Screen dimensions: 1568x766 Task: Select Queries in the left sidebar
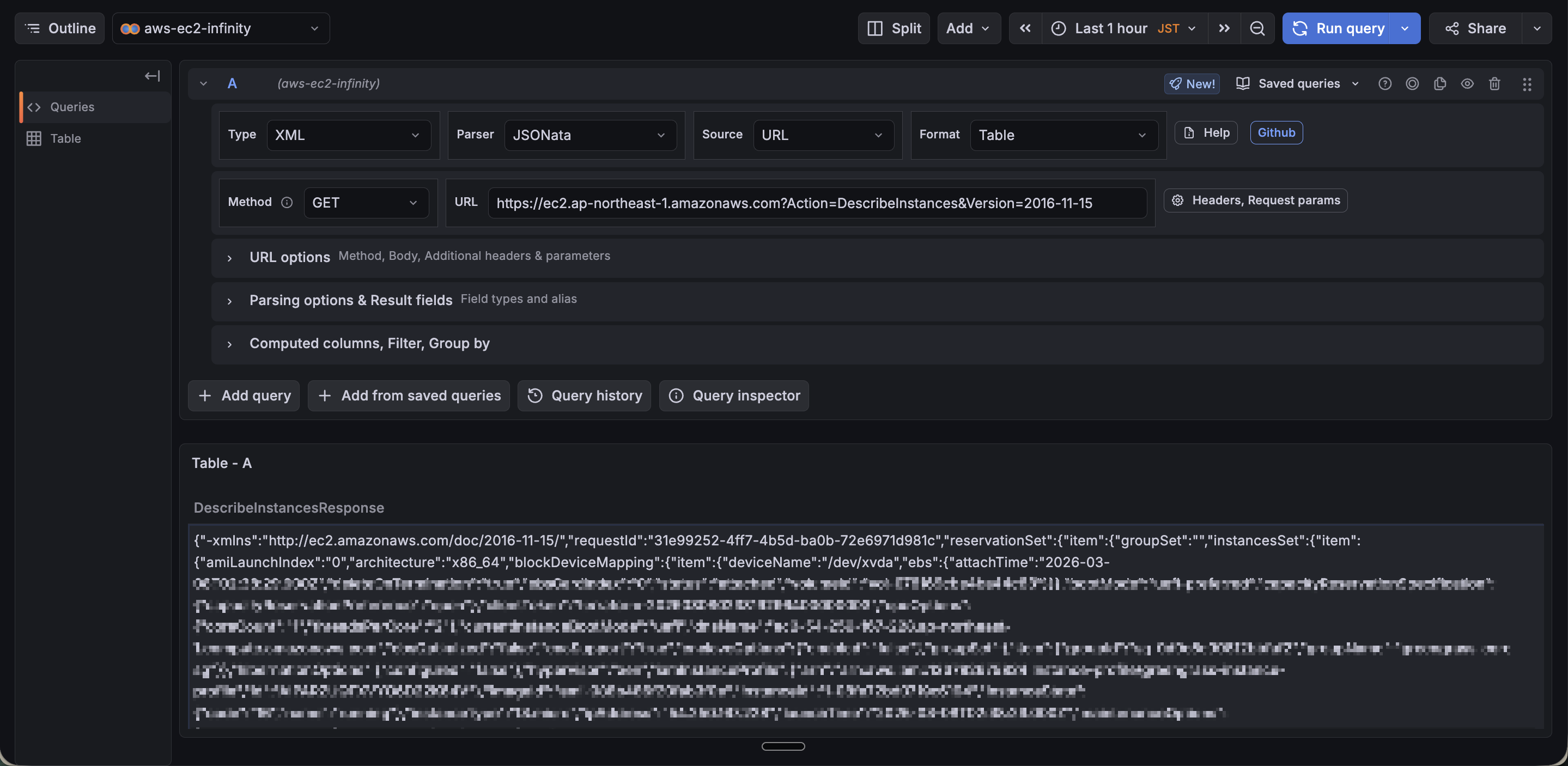(72, 107)
